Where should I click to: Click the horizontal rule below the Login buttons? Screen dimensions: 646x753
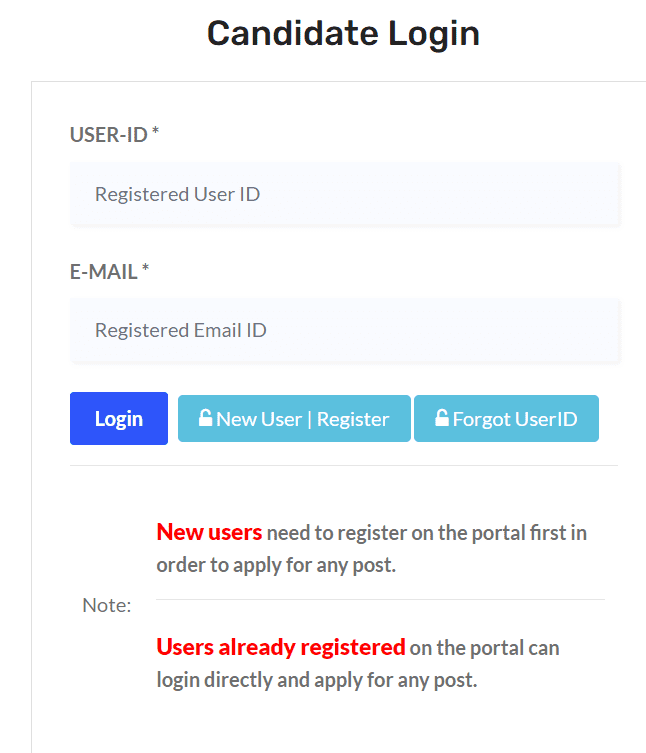click(x=344, y=465)
